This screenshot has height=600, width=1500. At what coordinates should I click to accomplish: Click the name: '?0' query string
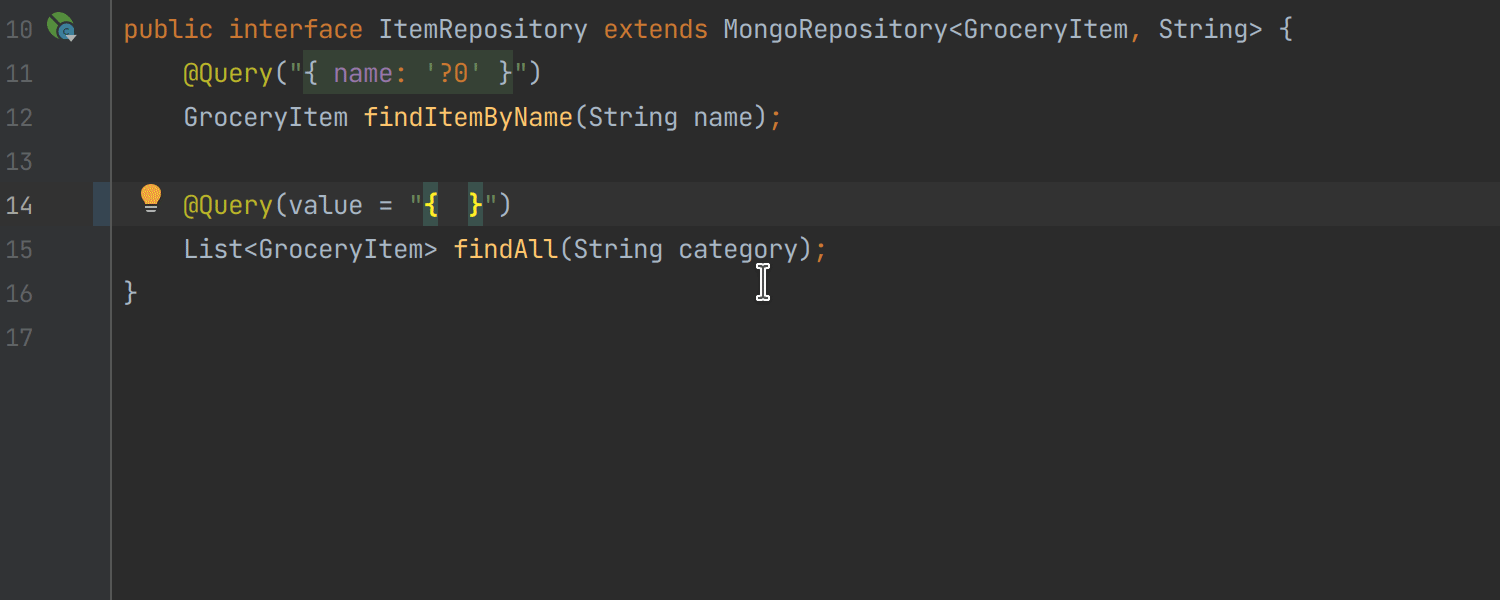tap(408, 74)
